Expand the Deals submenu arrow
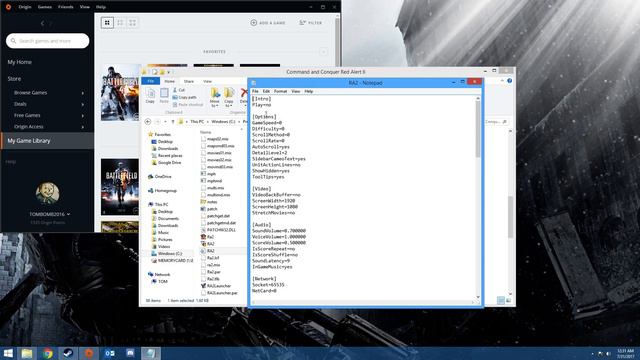Screen dimensions: 640x360 [x=82, y=104]
